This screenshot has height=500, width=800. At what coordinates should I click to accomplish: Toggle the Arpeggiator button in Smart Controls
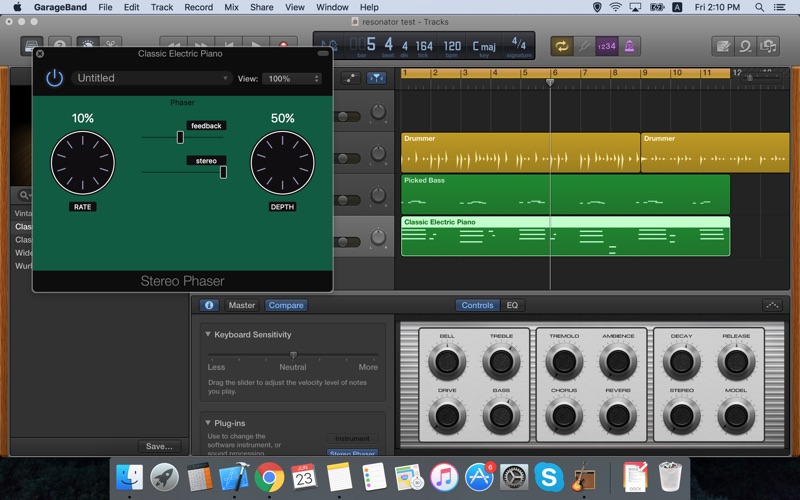point(772,305)
